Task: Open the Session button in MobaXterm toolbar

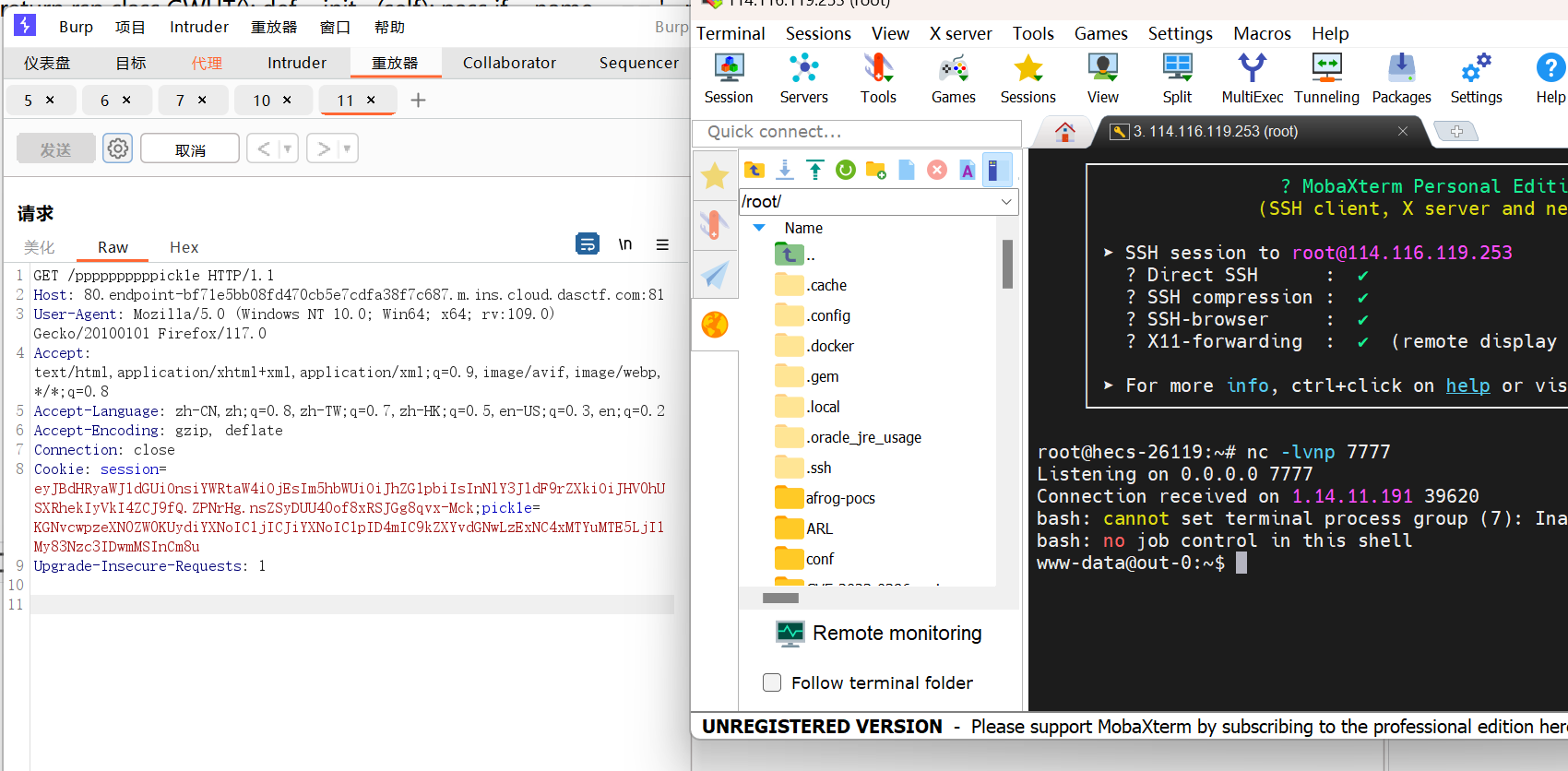Action: [x=729, y=78]
